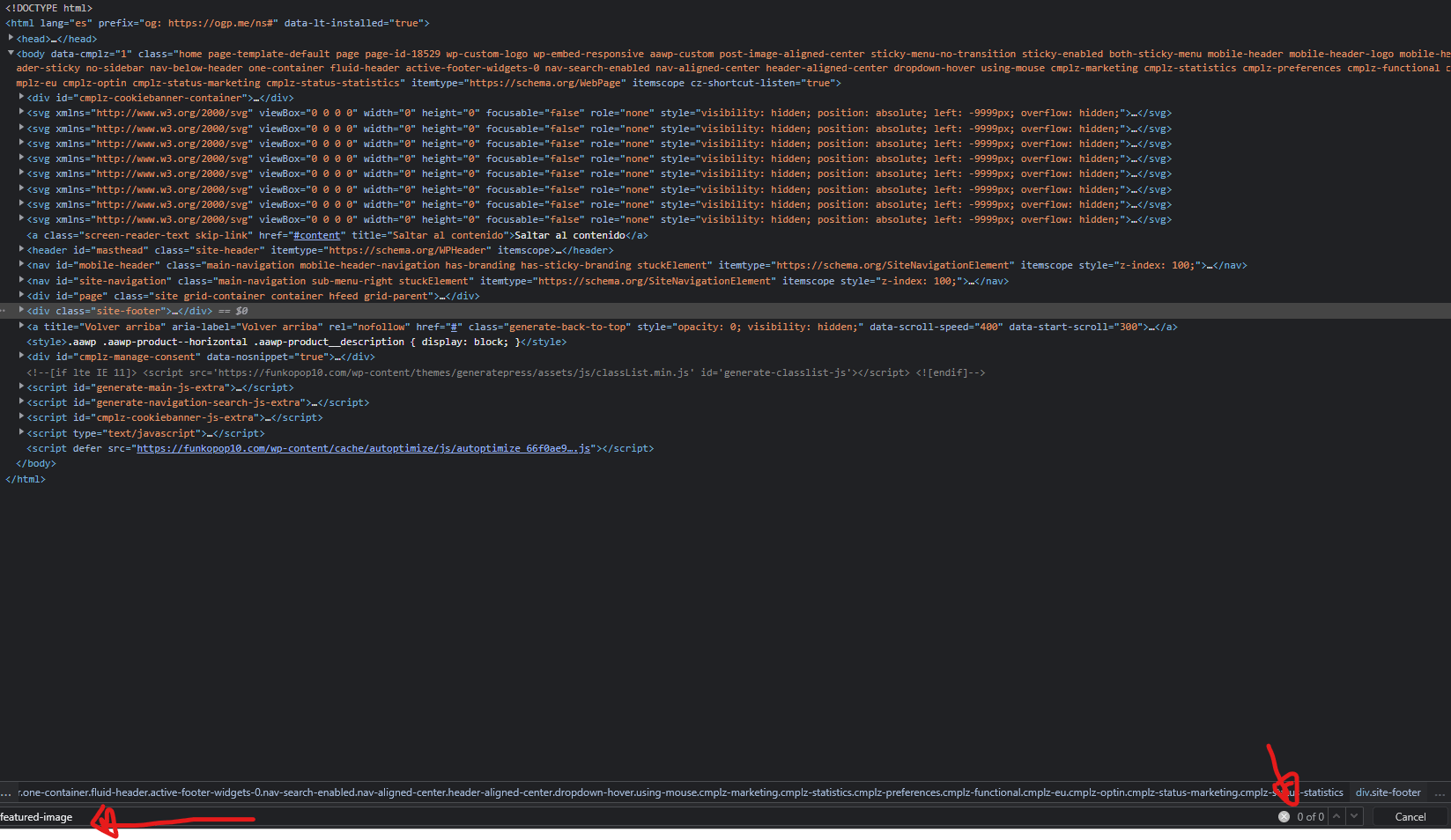Show more breadcrumbs via right ellipsis
This screenshot has height=840, width=1451.
click(x=1440, y=792)
